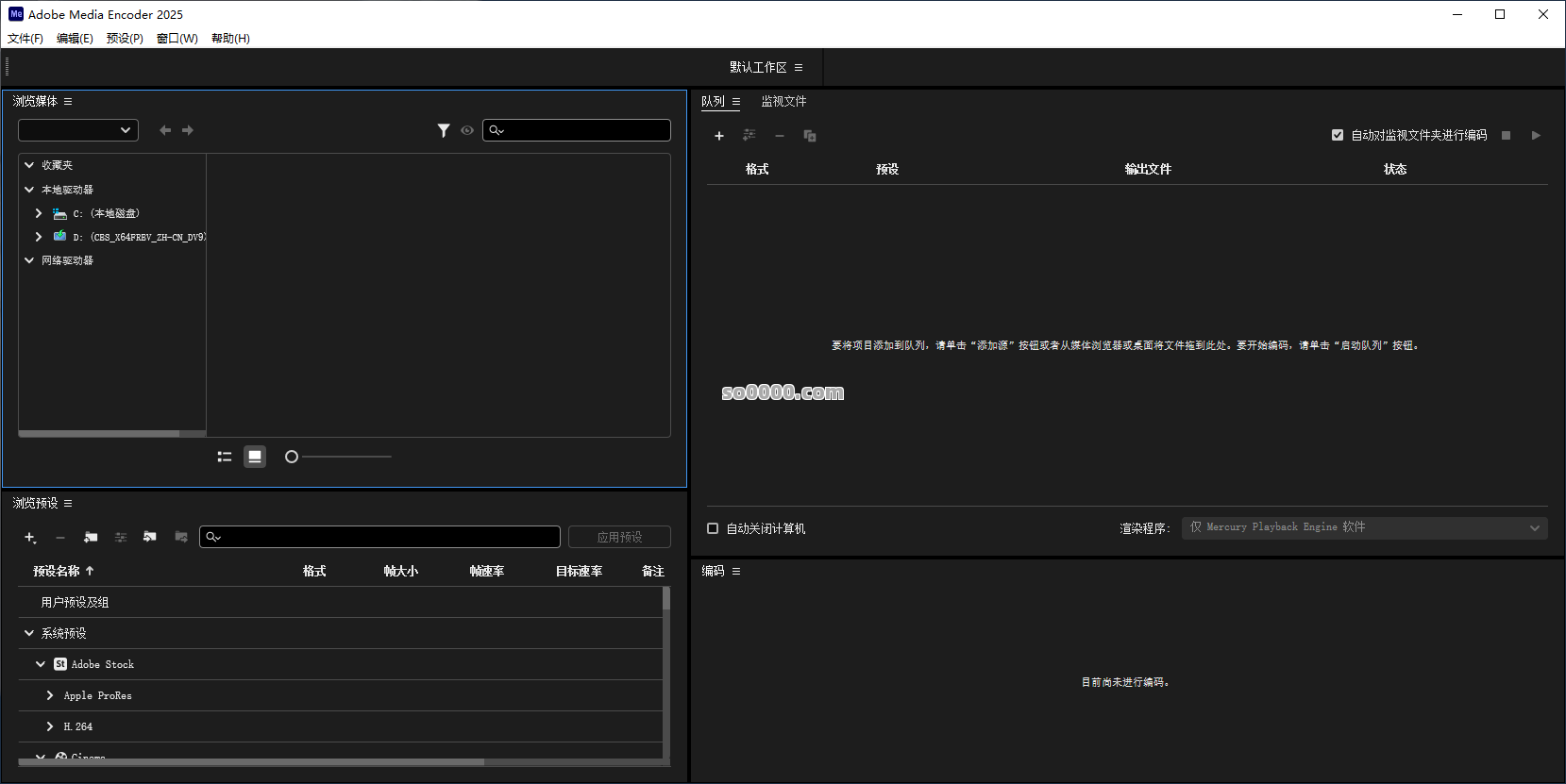Click the 应用预设 button
The image size is (1566, 784).
pos(619,537)
